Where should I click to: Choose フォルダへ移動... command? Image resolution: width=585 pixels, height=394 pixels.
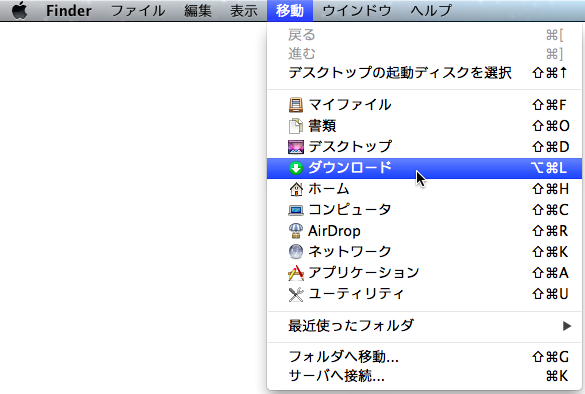tap(425, 357)
